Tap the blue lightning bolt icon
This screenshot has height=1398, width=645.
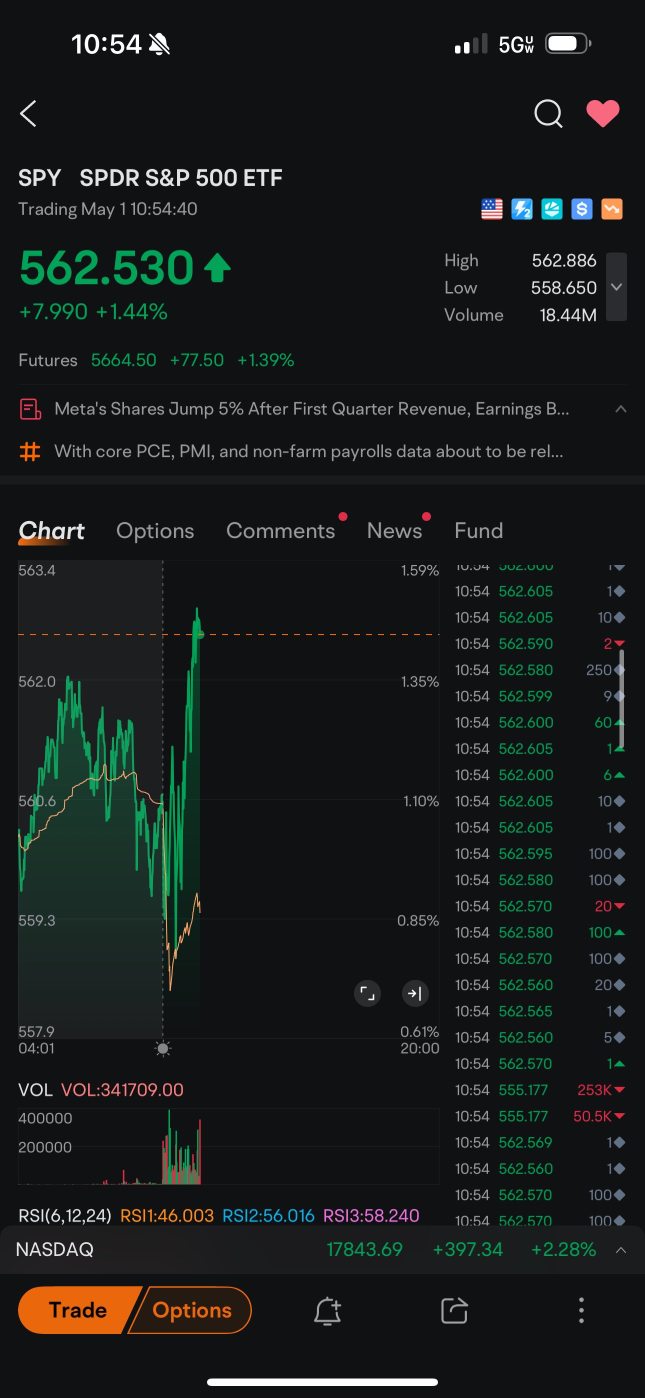pos(522,209)
